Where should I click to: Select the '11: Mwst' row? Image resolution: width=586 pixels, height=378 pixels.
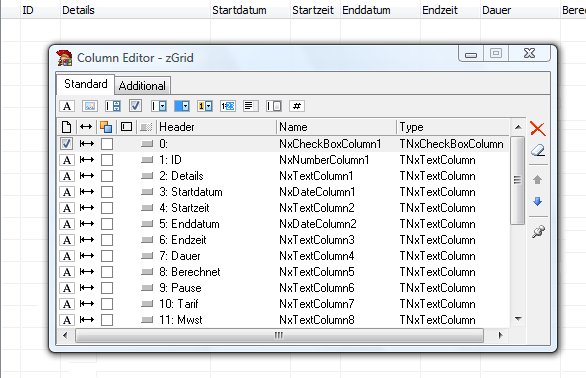[x=283, y=320]
